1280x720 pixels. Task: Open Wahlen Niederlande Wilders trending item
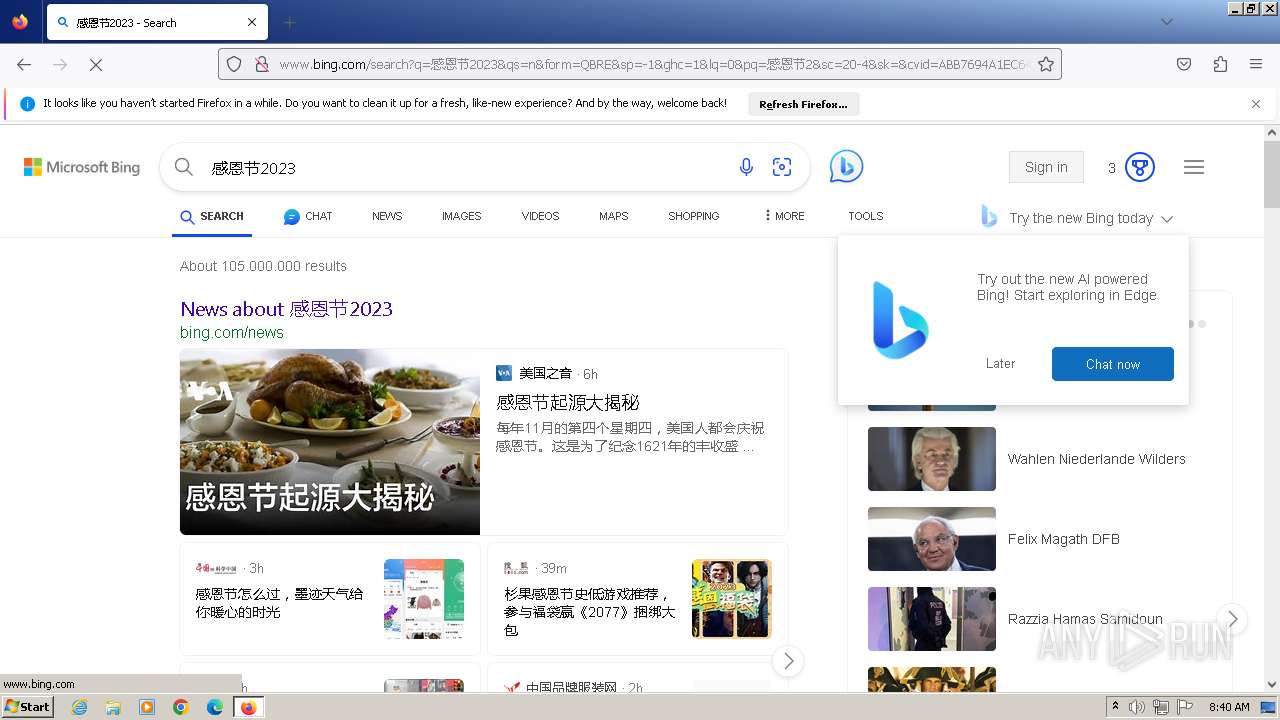pyautogui.click(x=1097, y=459)
